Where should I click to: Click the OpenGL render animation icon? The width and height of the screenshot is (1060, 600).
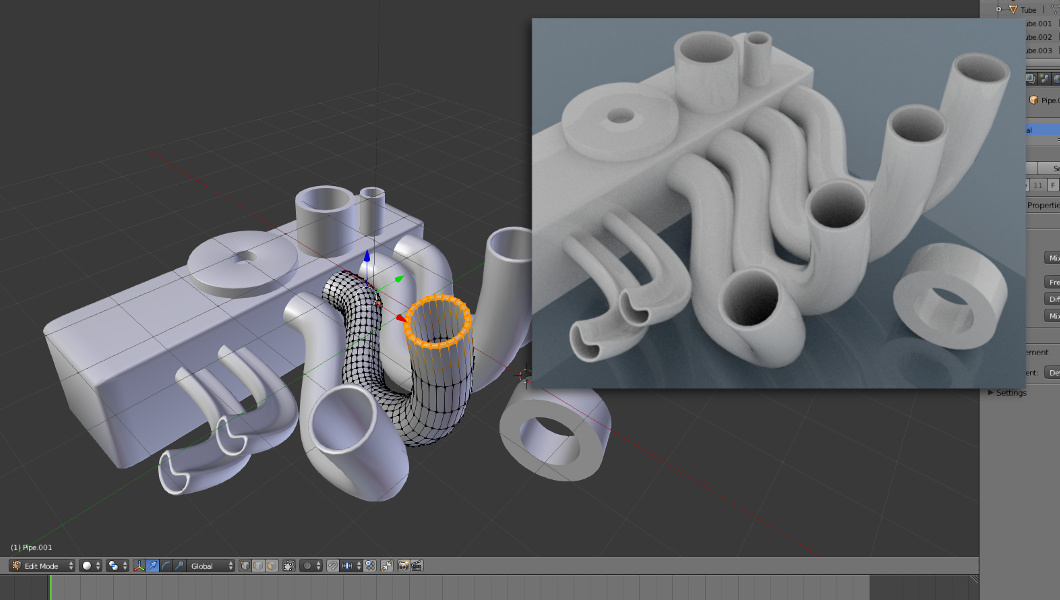click(416, 566)
